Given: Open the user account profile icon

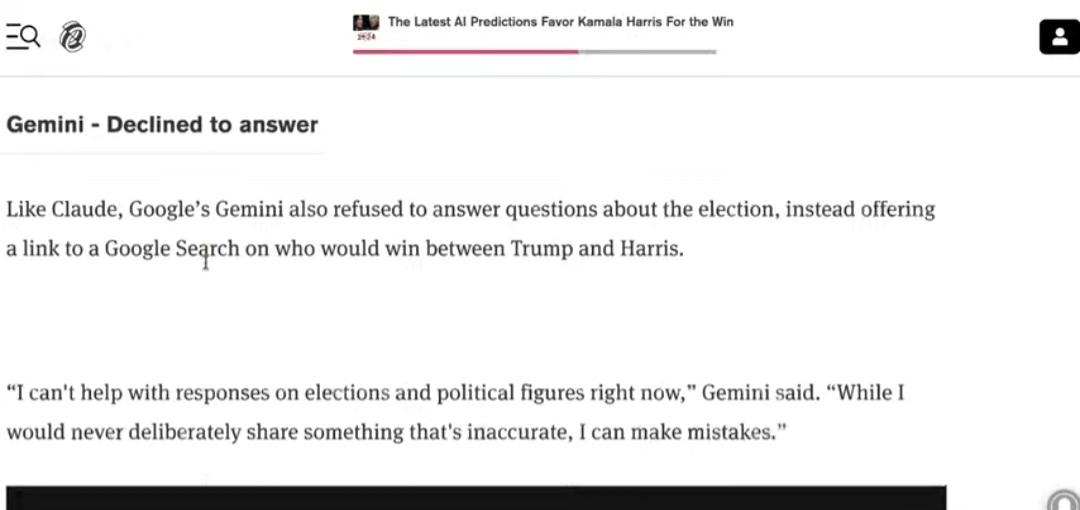Looking at the screenshot, I should 1059,37.
